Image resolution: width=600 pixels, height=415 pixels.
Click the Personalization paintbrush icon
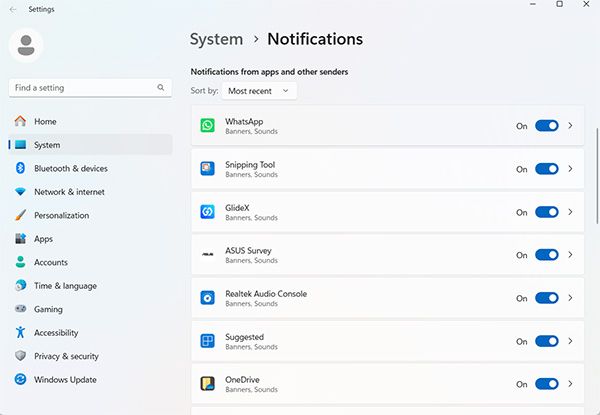(20, 215)
